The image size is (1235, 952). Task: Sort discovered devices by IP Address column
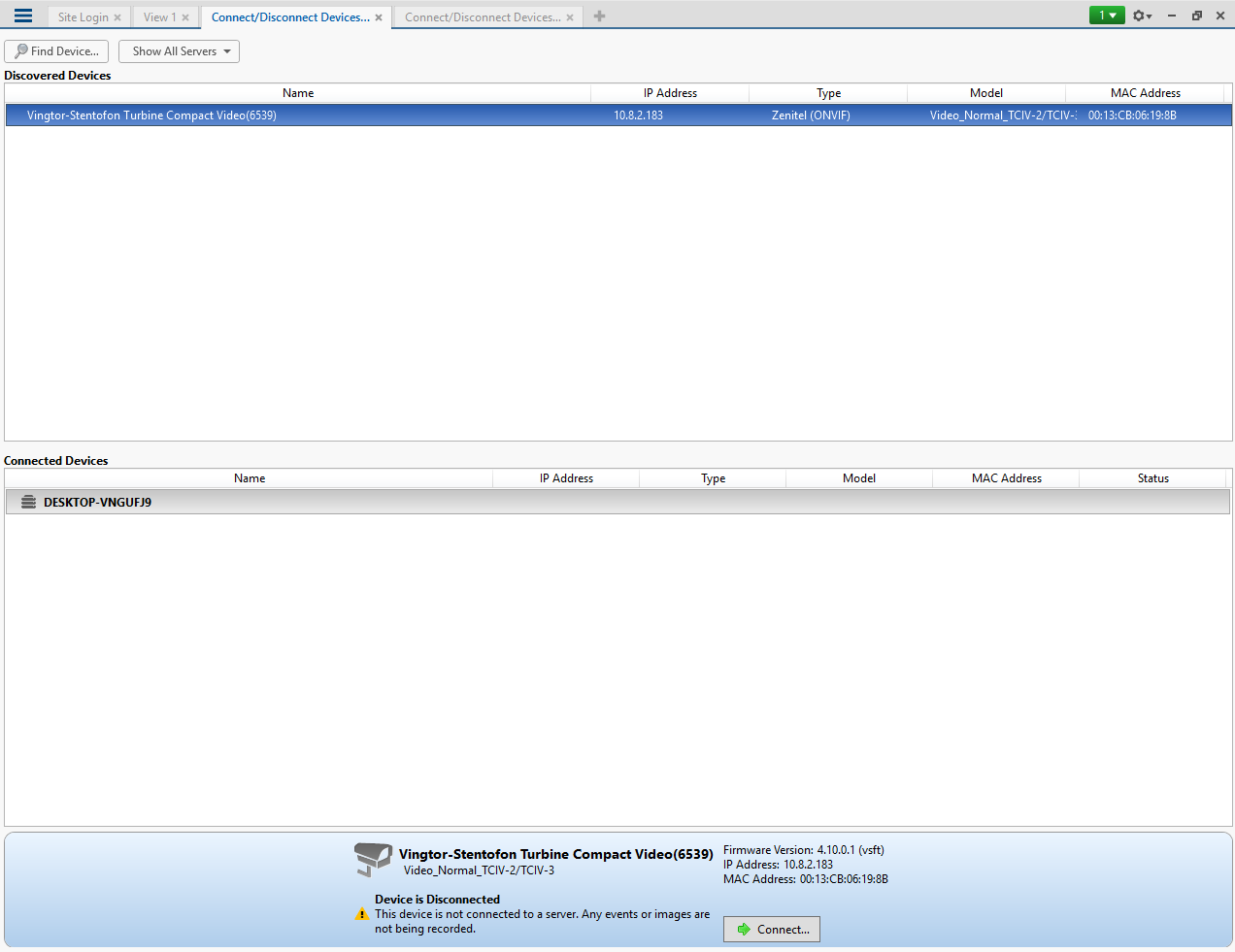tap(670, 93)
